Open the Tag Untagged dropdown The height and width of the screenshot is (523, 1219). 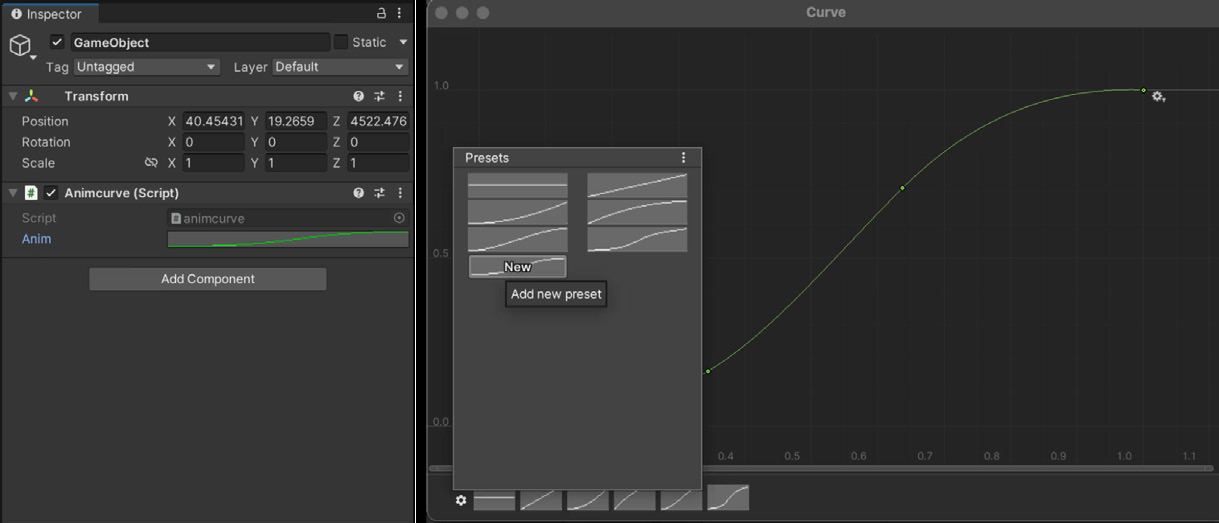(x=146, y=67)
